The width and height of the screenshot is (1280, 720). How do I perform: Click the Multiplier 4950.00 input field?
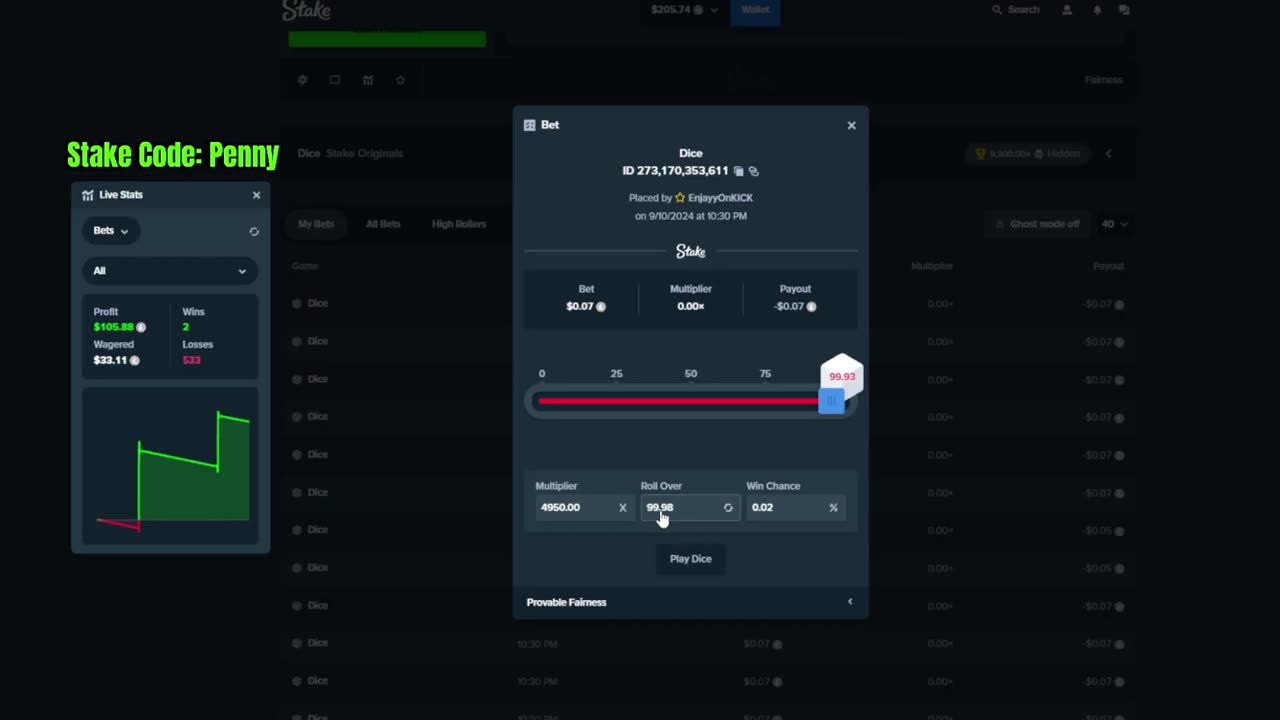(583, 507)
